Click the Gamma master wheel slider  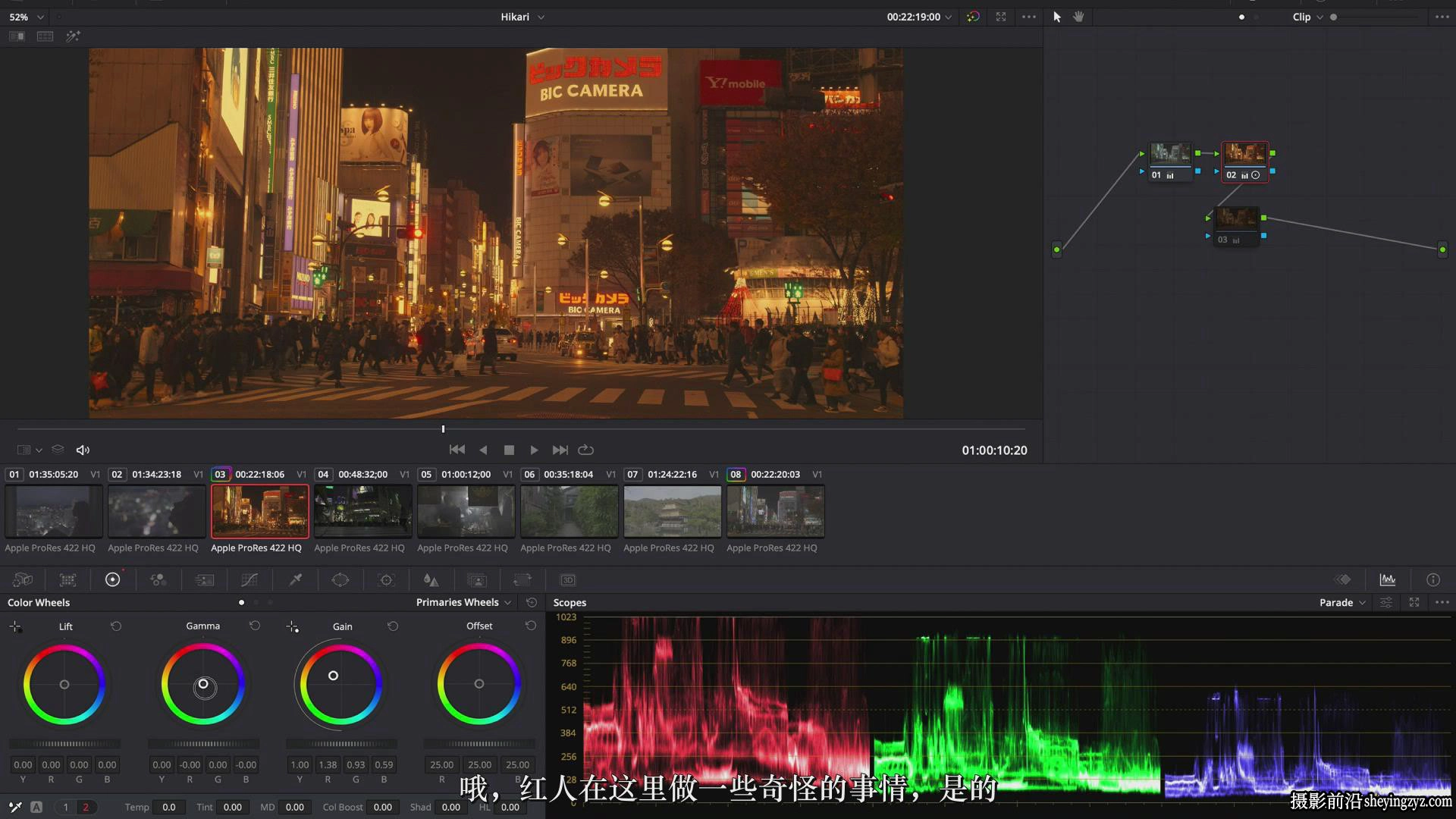tap(203, 744)
